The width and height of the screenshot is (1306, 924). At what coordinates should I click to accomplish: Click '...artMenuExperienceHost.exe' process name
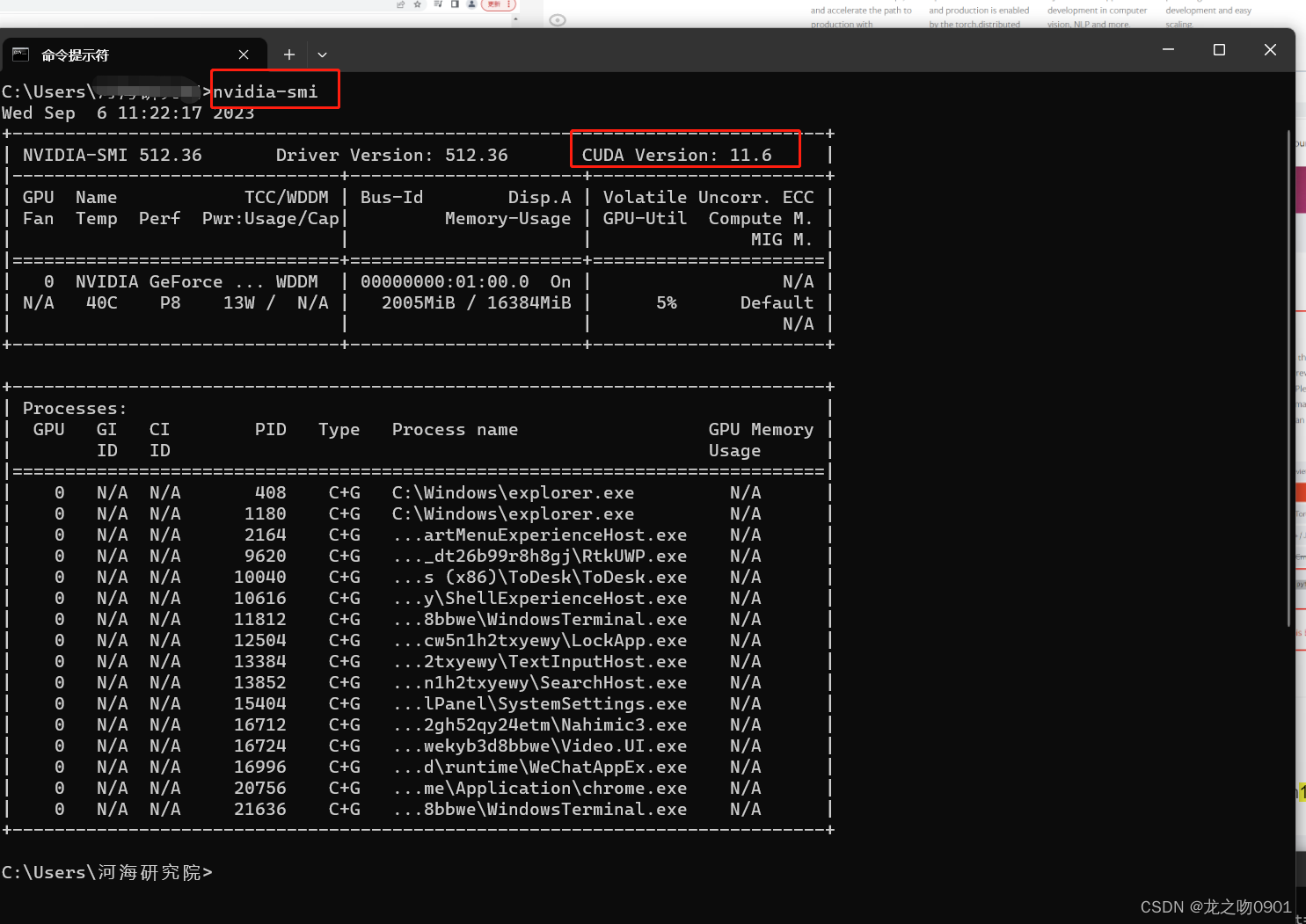pyautogui.click(x=540, y=535)
